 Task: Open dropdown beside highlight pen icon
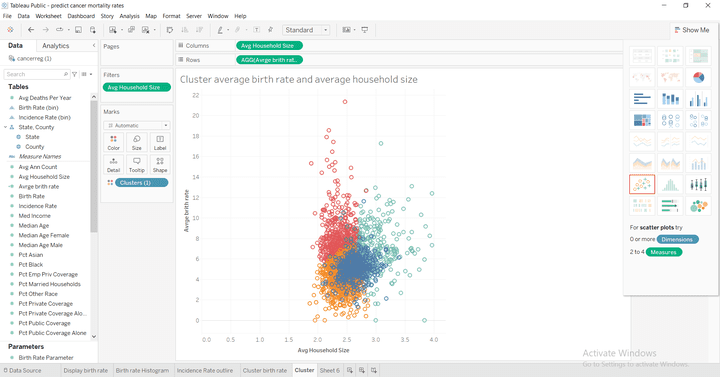pos(228,30)
